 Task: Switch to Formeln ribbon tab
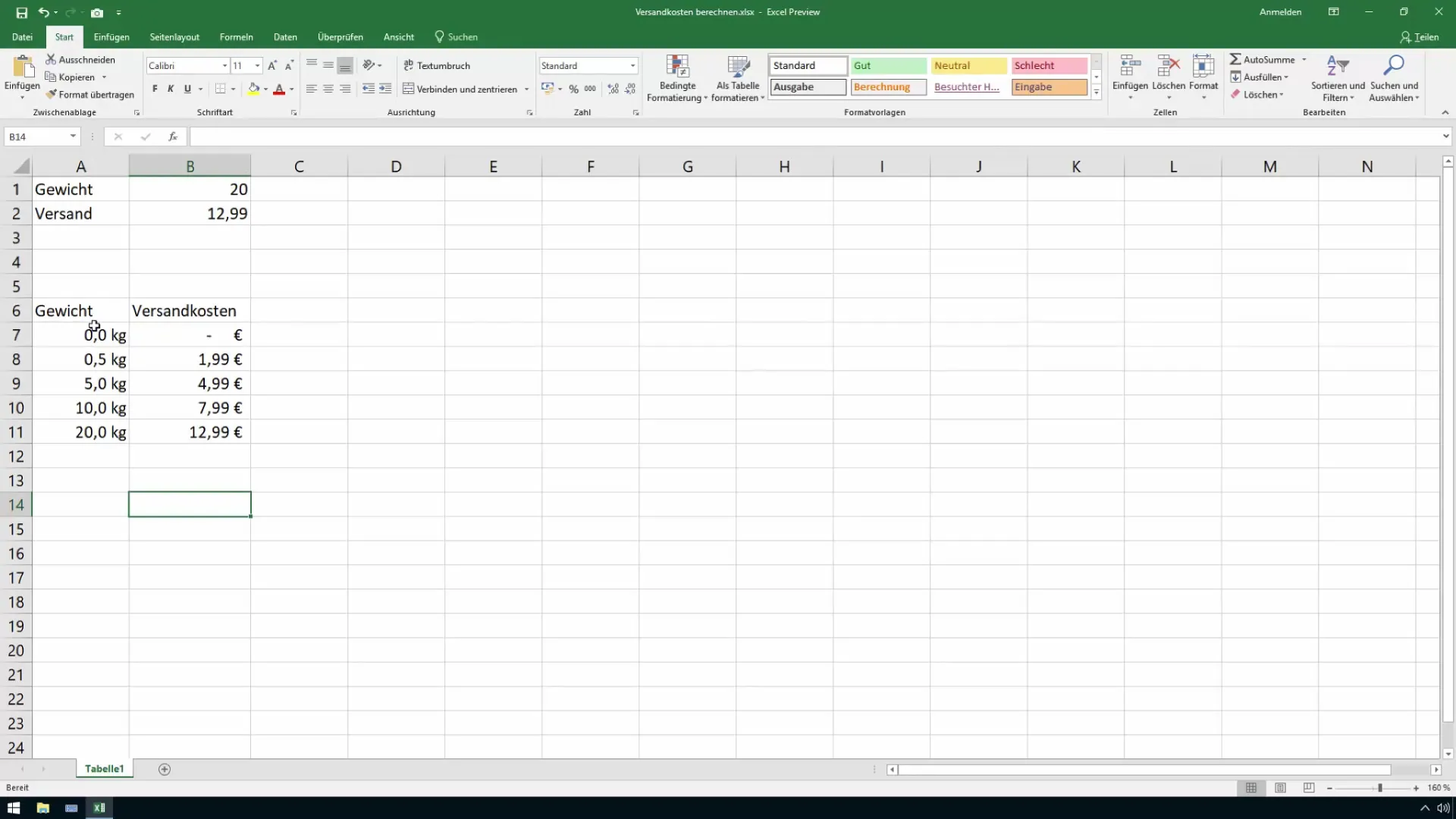click(237, 36)
